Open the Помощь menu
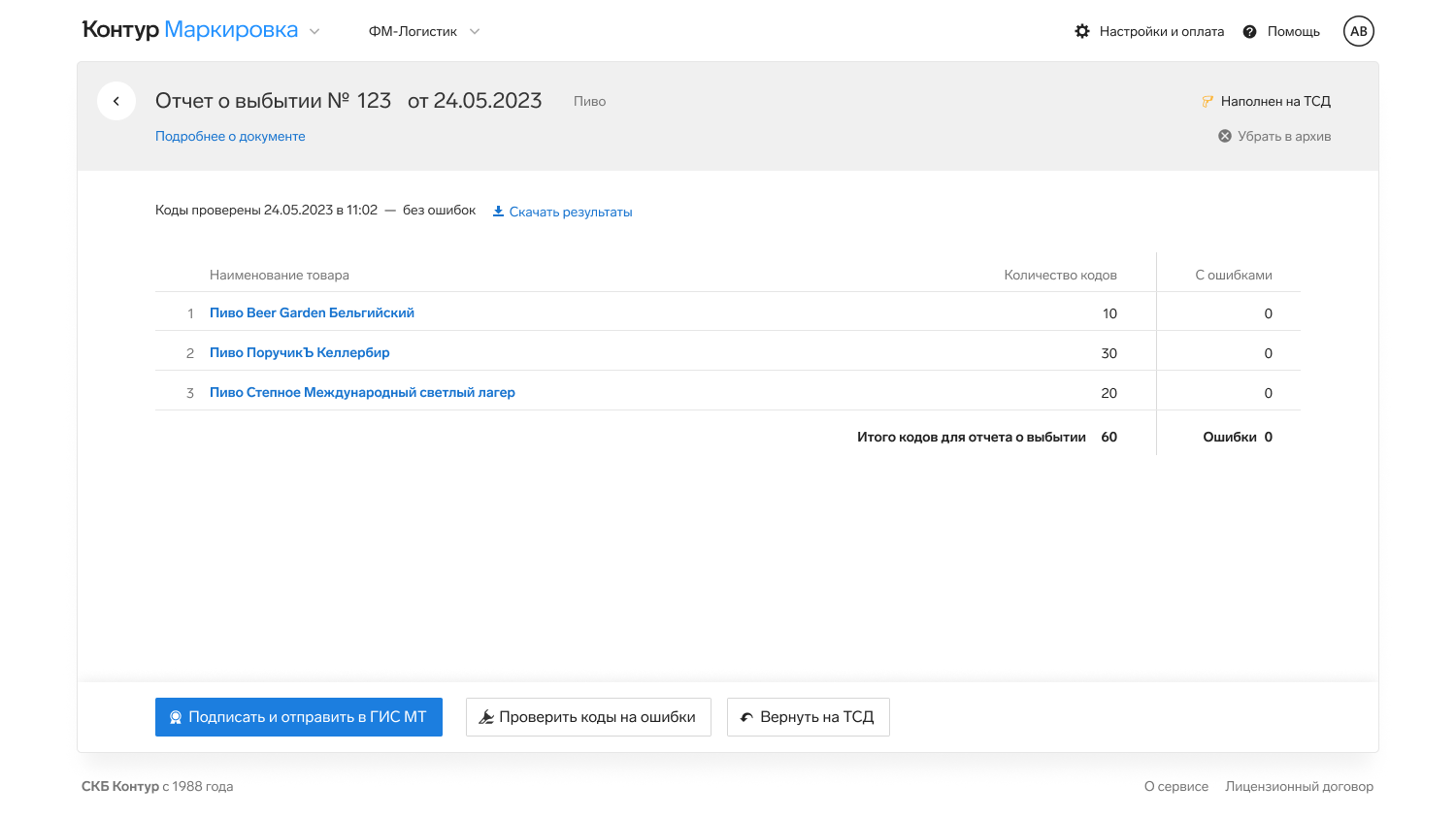 point(1293,31)
